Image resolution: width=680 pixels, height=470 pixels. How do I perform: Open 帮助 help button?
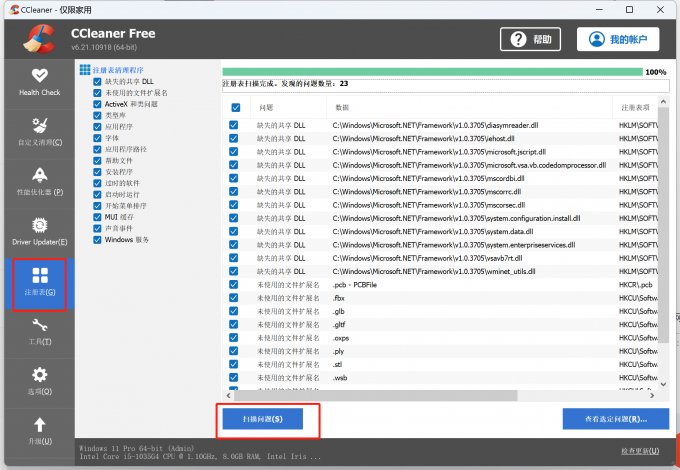pyautogui.click(x=530, y=39)
